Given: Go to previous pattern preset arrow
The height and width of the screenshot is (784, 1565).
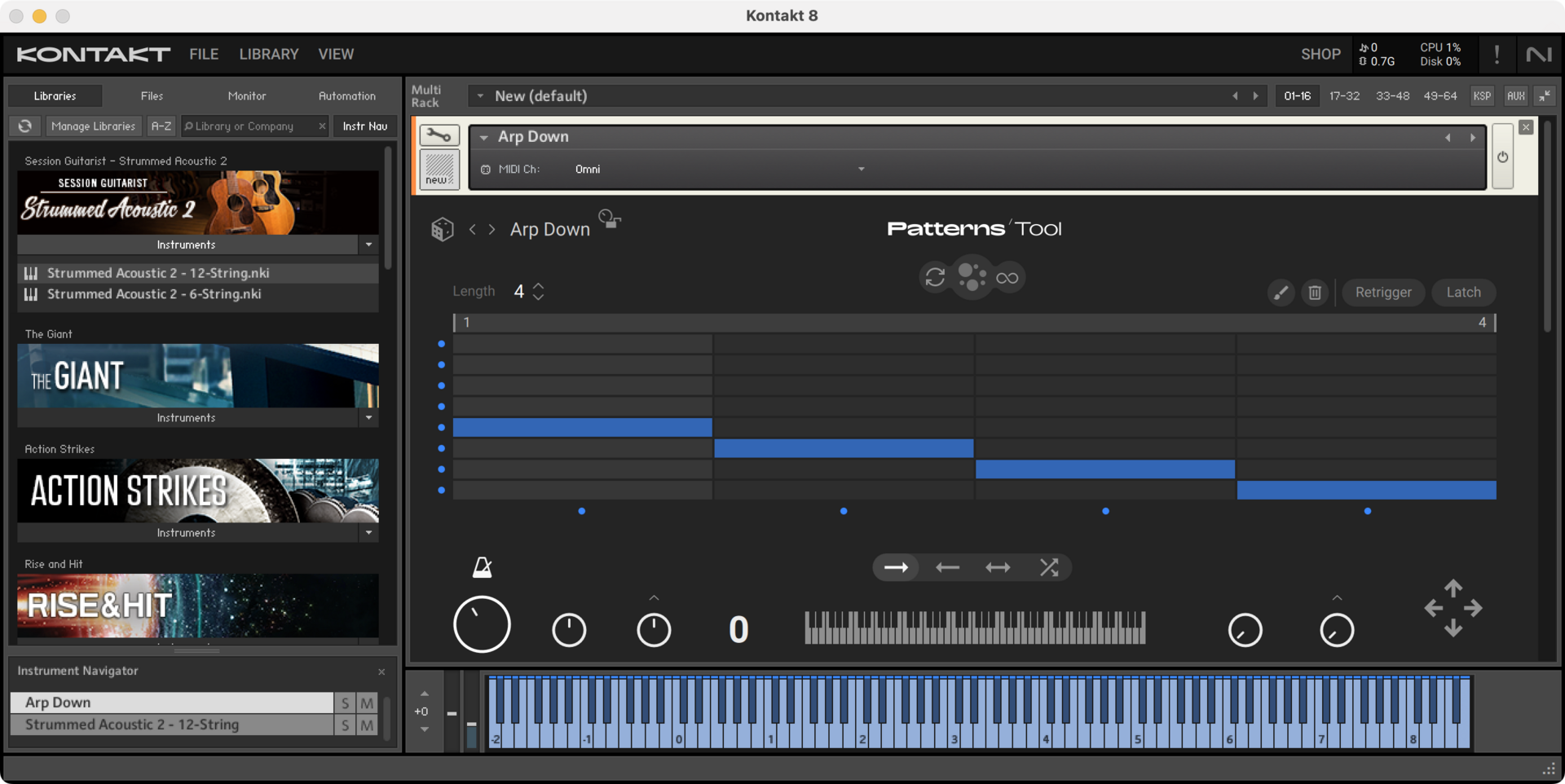Looking at the screenshot, I should [x=473, y=230].
